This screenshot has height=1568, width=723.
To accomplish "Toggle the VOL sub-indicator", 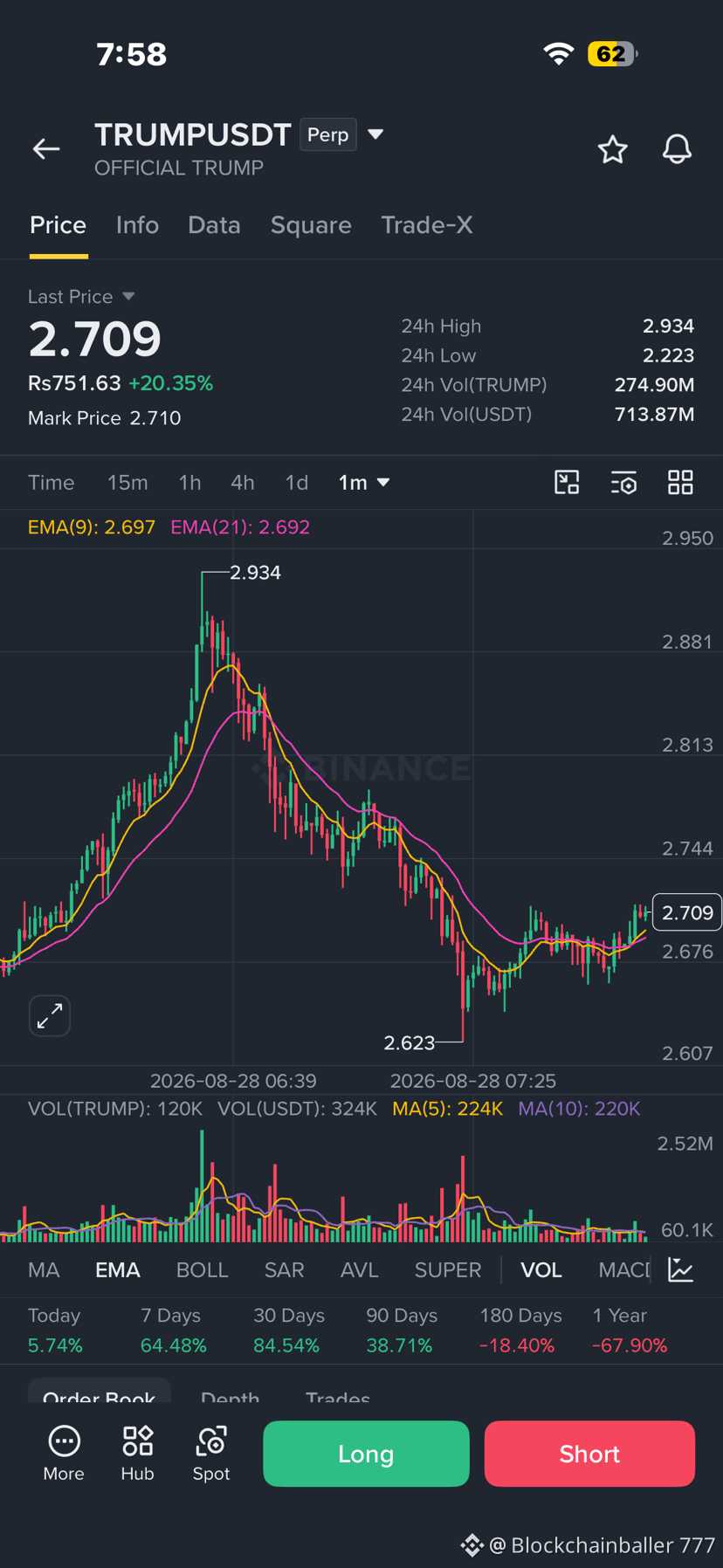I will click(541, 1269).
